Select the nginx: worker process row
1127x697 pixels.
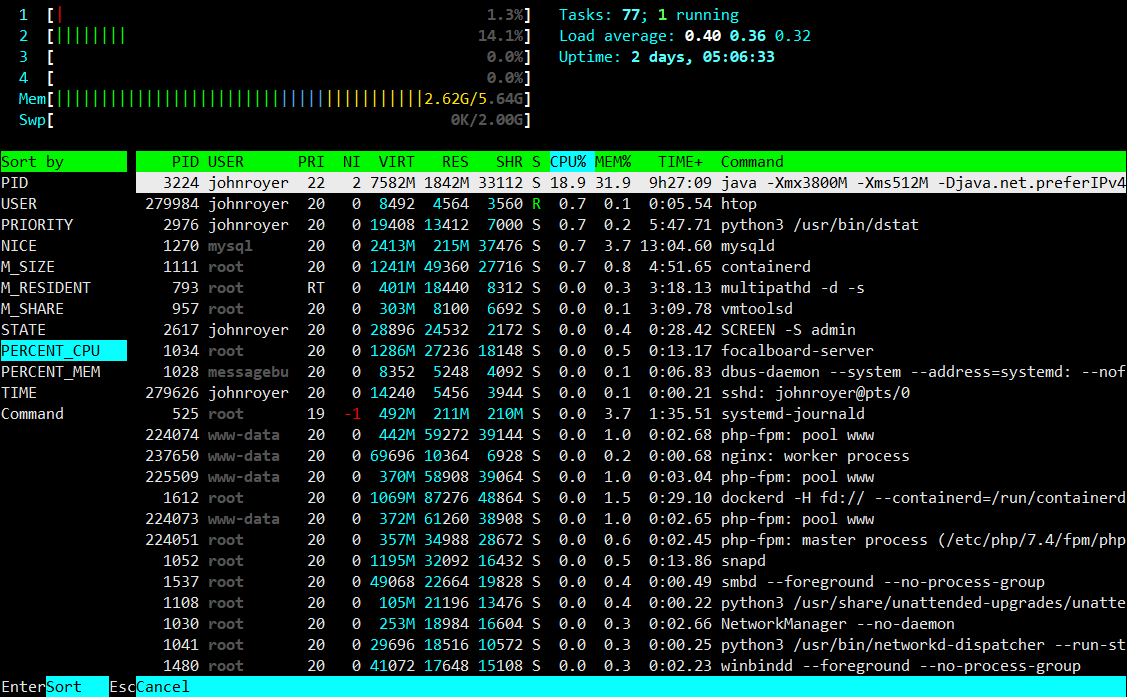pos(631,456)
